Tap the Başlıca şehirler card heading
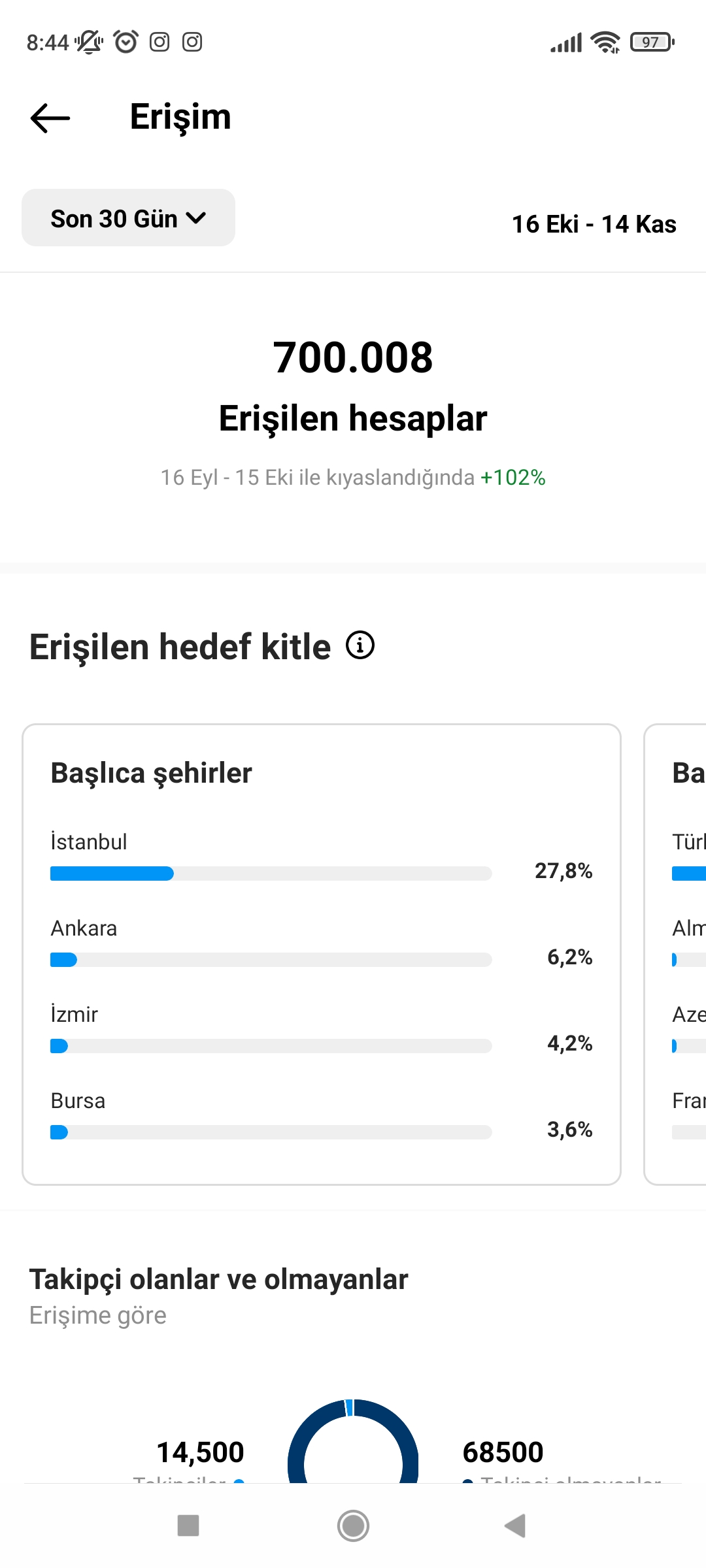The width and height of the screenshot is (706, 1568). tap(152, 773)
